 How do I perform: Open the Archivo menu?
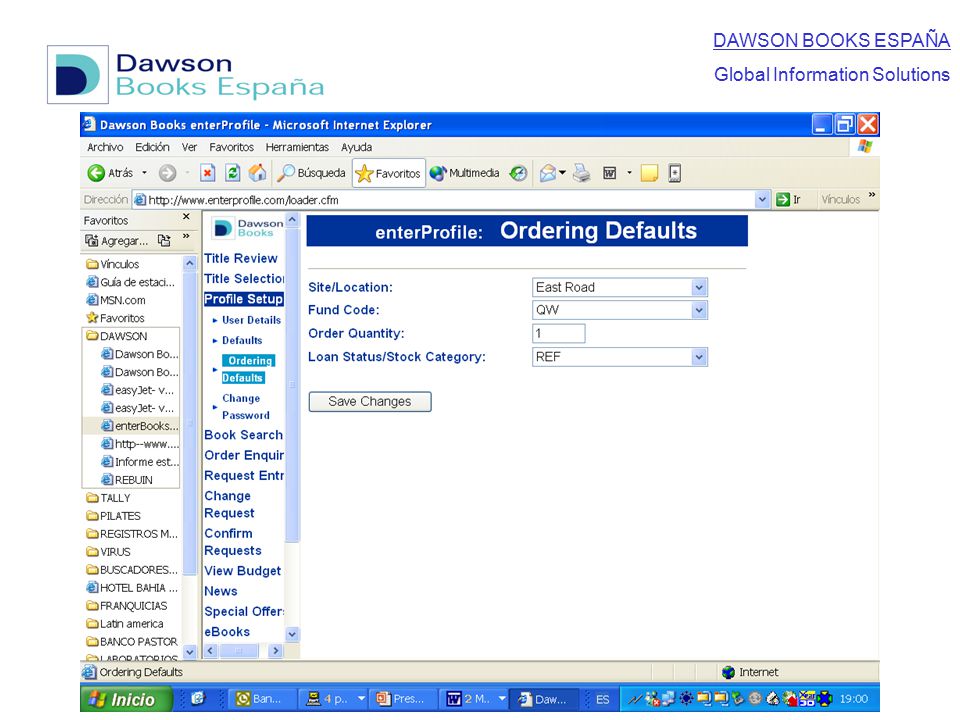[x=105, y=147]
